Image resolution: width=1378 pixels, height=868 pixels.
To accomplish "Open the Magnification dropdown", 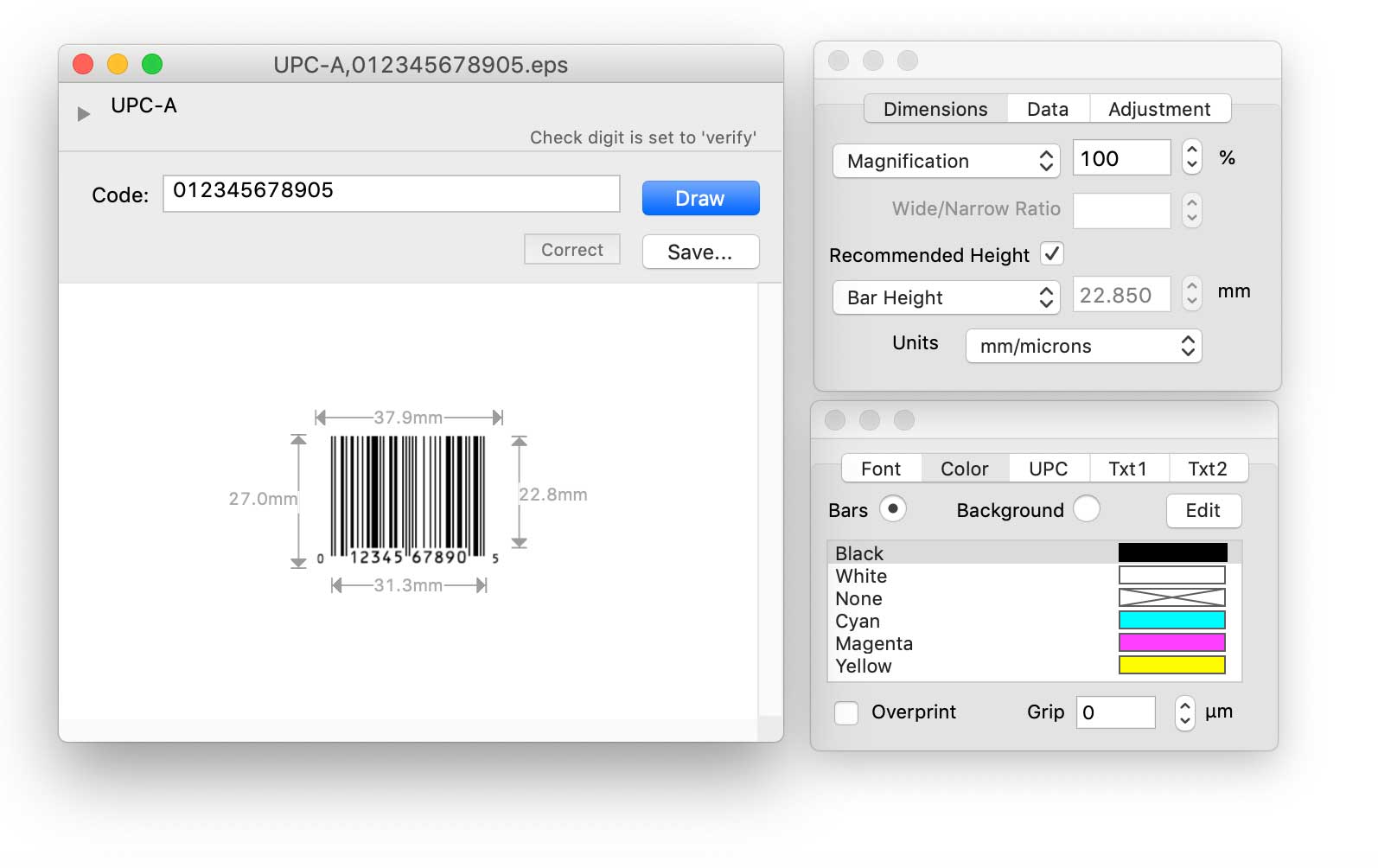I will click(x=946, y=161).
